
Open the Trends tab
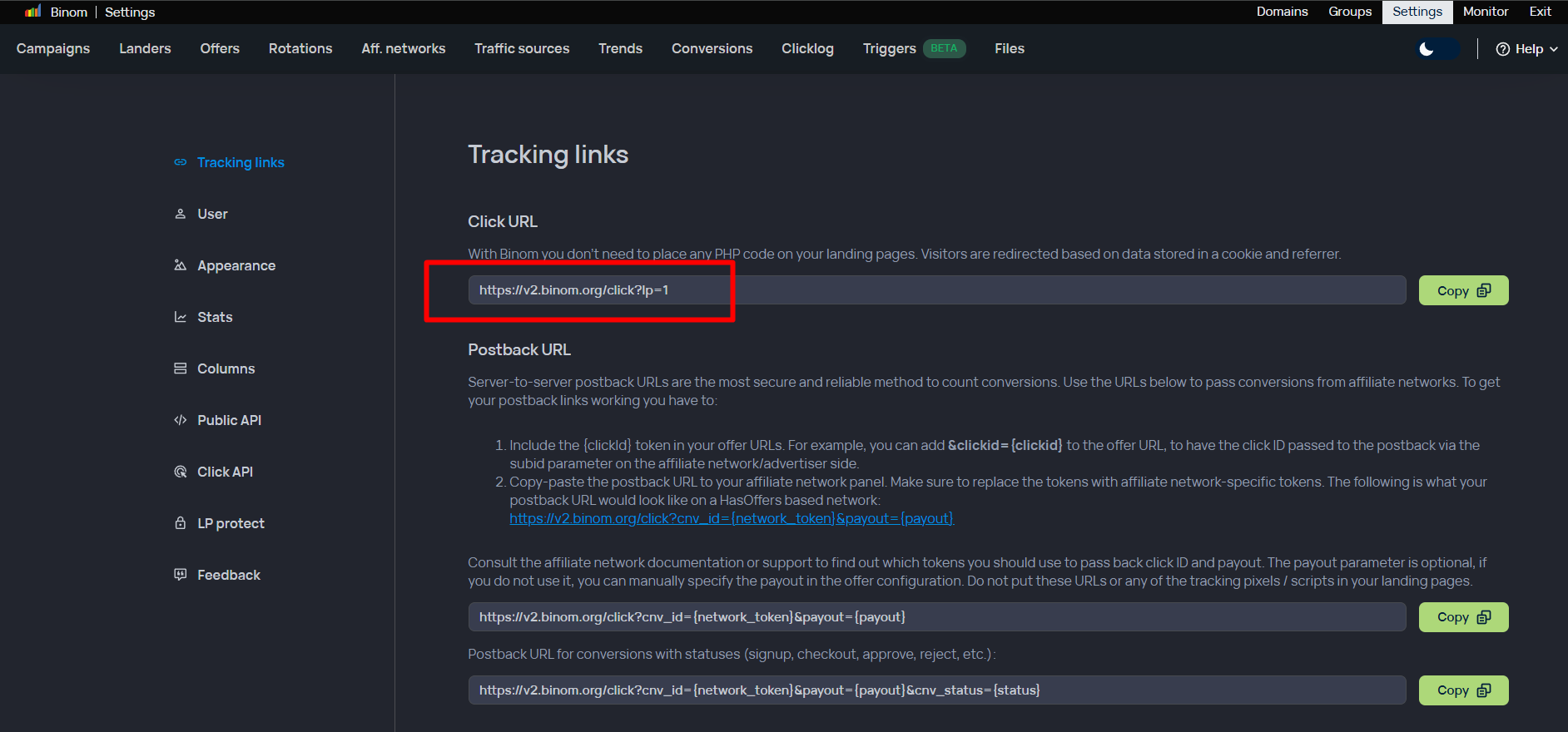click(621, 48)
